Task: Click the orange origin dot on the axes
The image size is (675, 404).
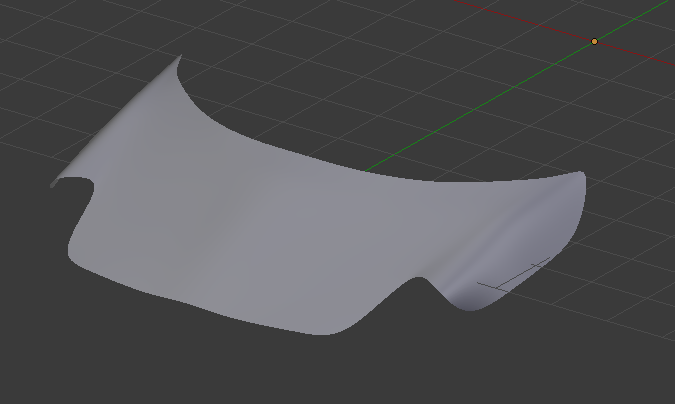Action: pyautogui.click(x=594, y=42)
